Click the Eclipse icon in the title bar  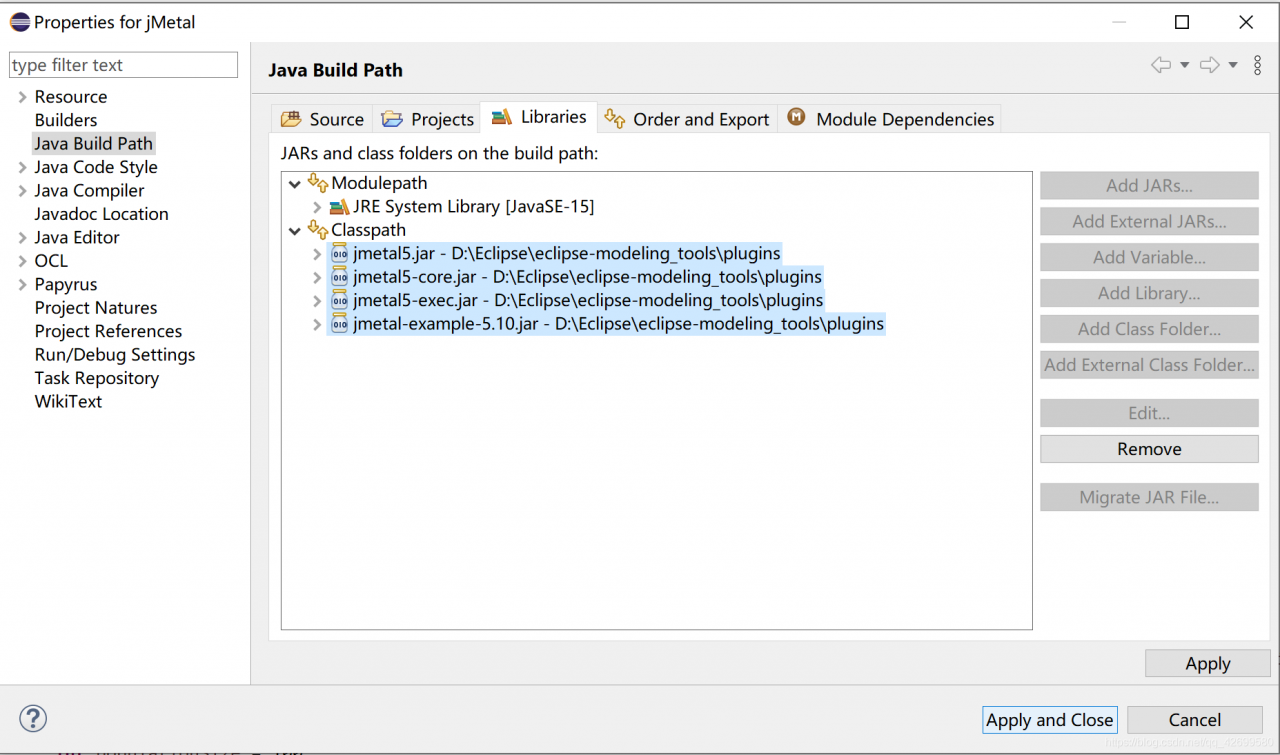(x=19, y=22)
